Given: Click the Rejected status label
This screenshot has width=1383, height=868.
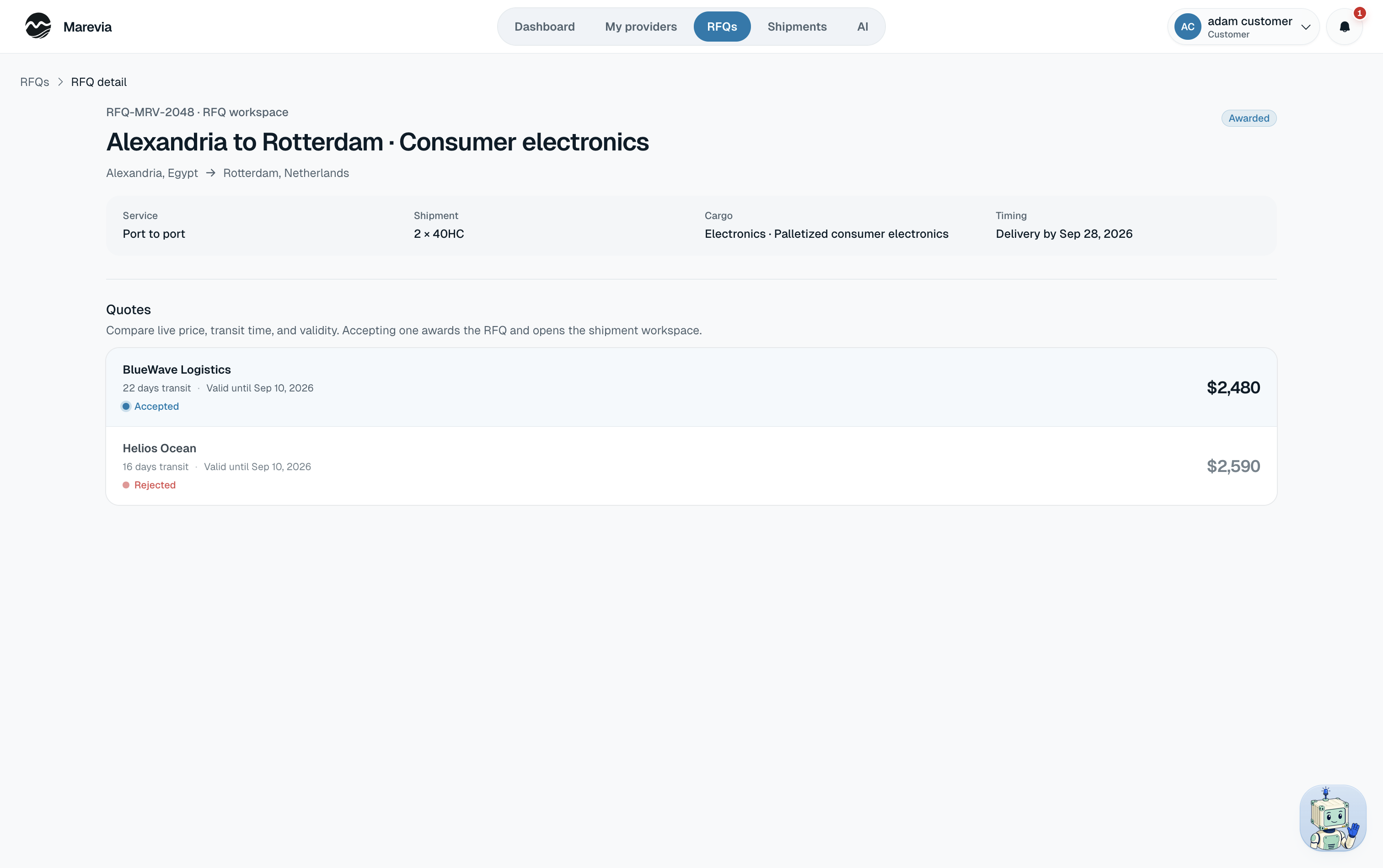Looking at the screenshot, I should coord(155,485).
